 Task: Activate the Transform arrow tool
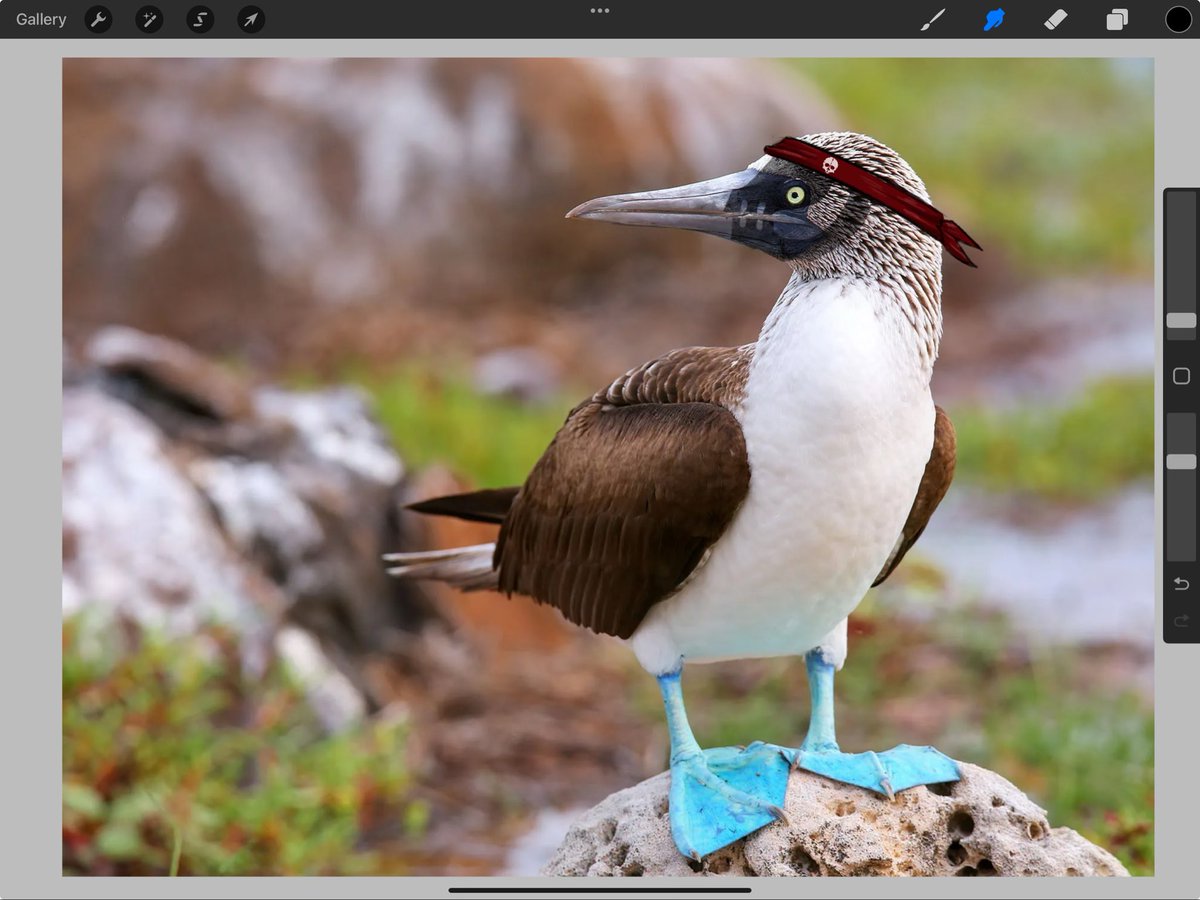(x=251, y=19)
